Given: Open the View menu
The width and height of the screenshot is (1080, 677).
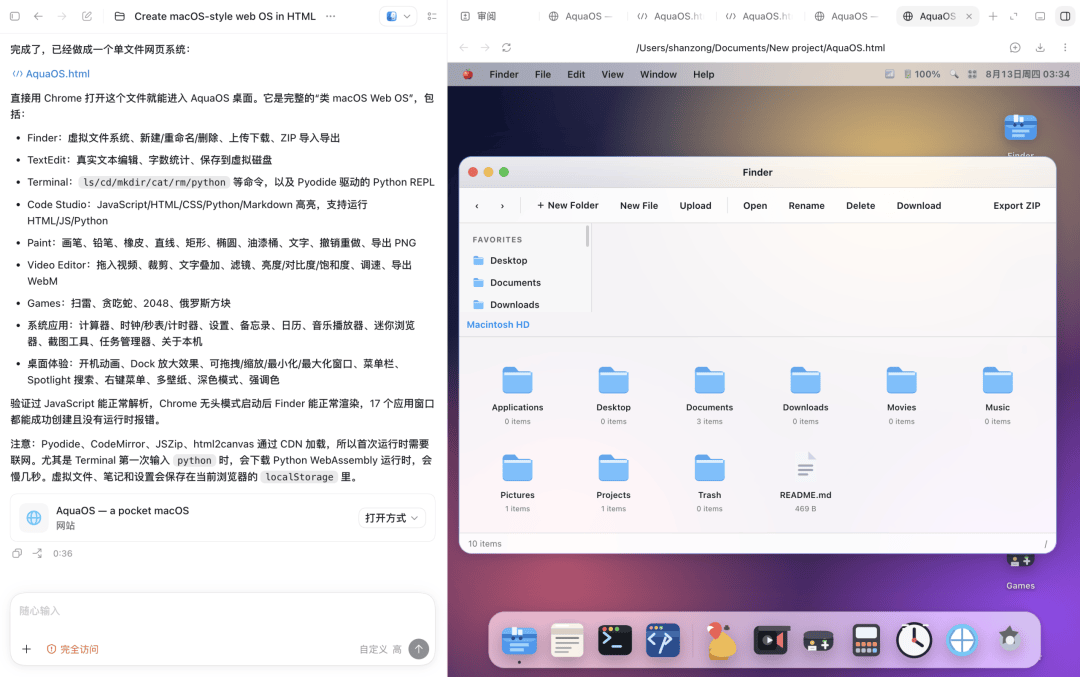Looking at the screenshot, I should pyautogui.click(x=612, y=74).
